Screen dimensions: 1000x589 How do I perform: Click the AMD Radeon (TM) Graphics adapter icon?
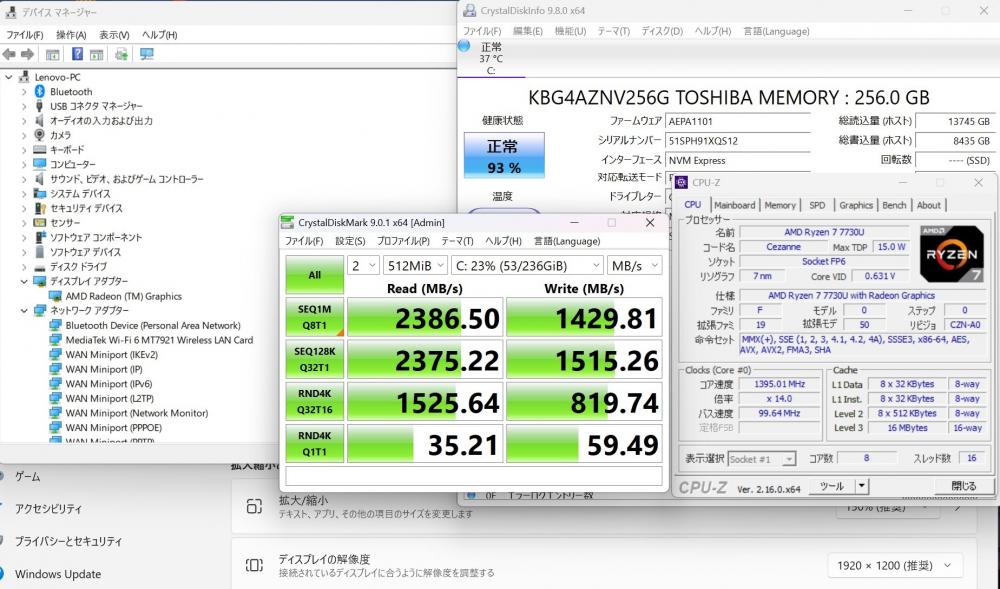tap(55, 296)
